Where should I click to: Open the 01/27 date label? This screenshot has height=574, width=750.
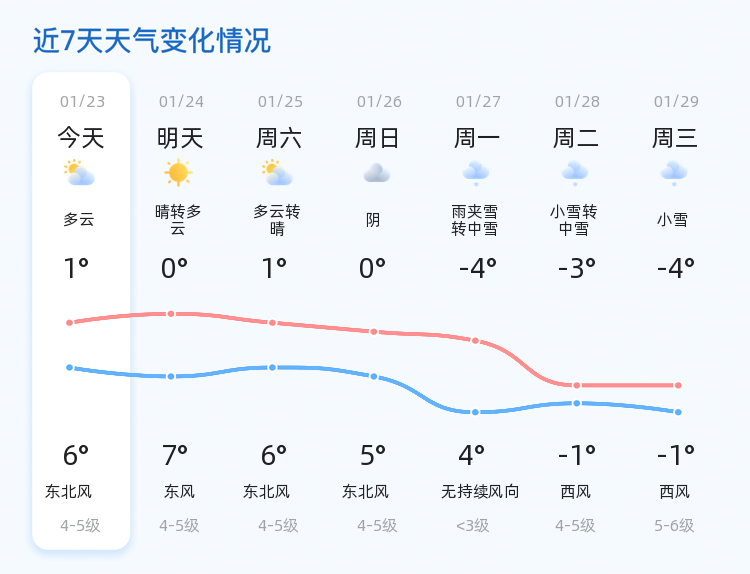point(478,101)
